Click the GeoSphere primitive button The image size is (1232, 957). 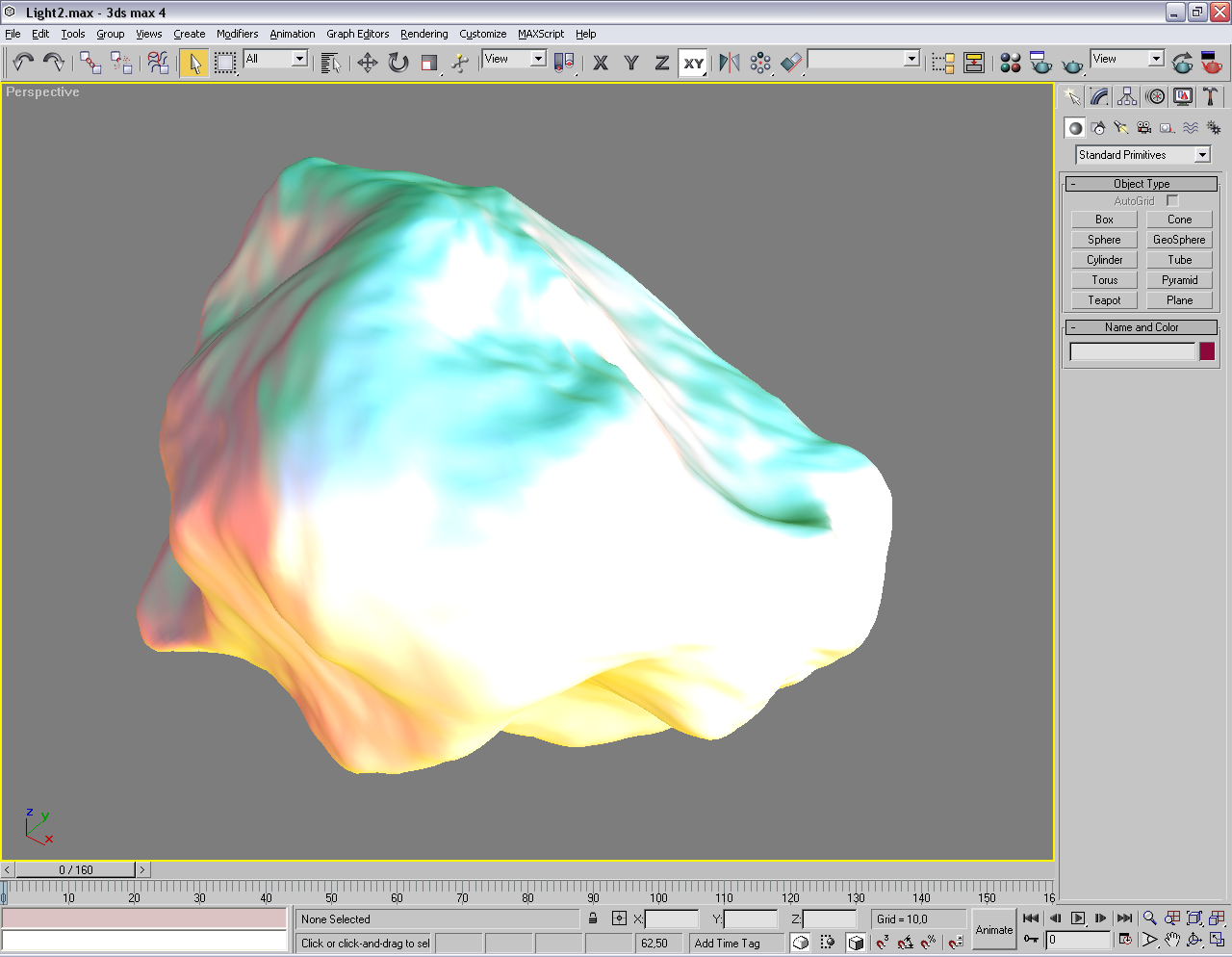coord(1179,240)
